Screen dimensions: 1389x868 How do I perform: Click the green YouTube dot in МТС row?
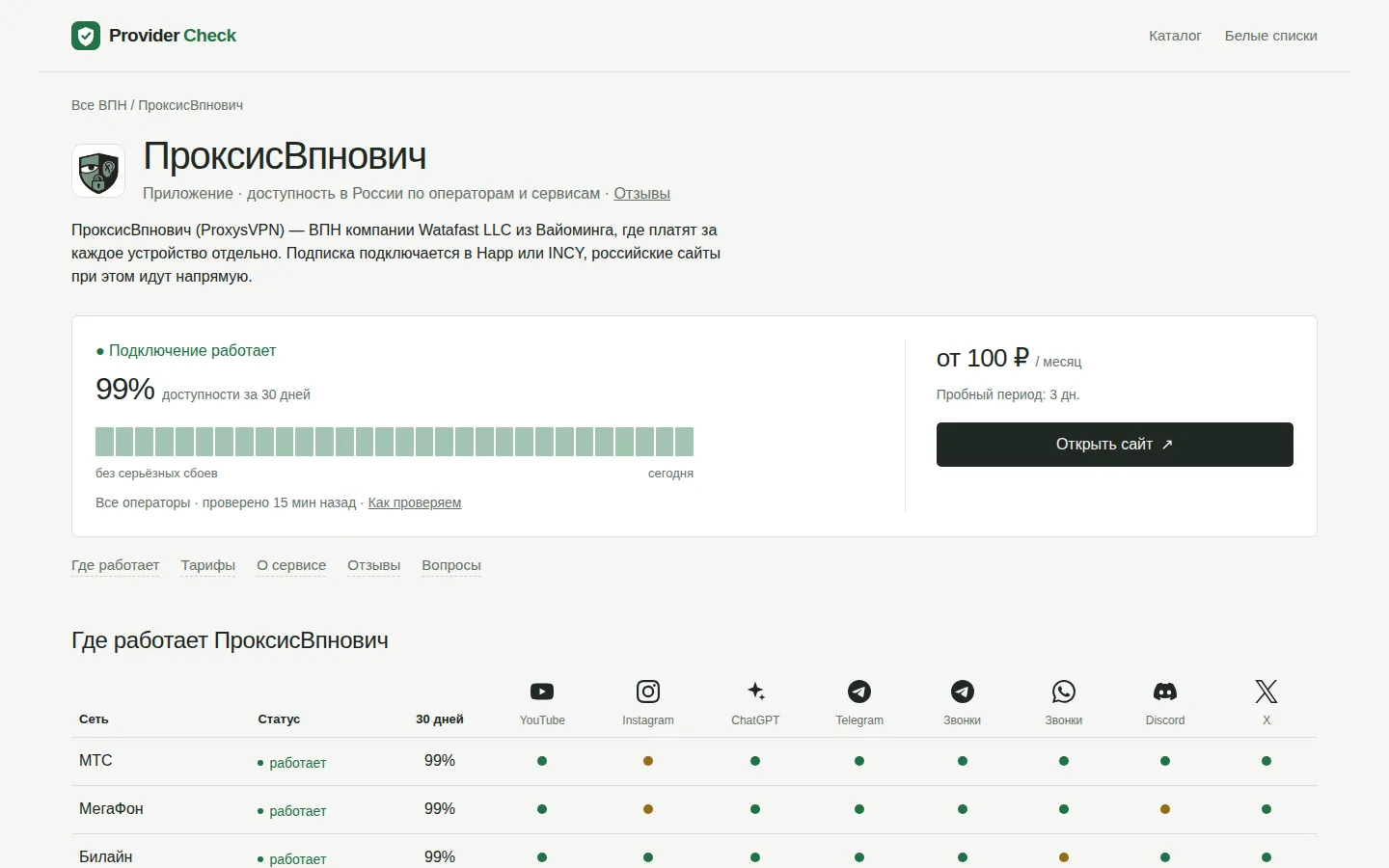coord(542,761)
